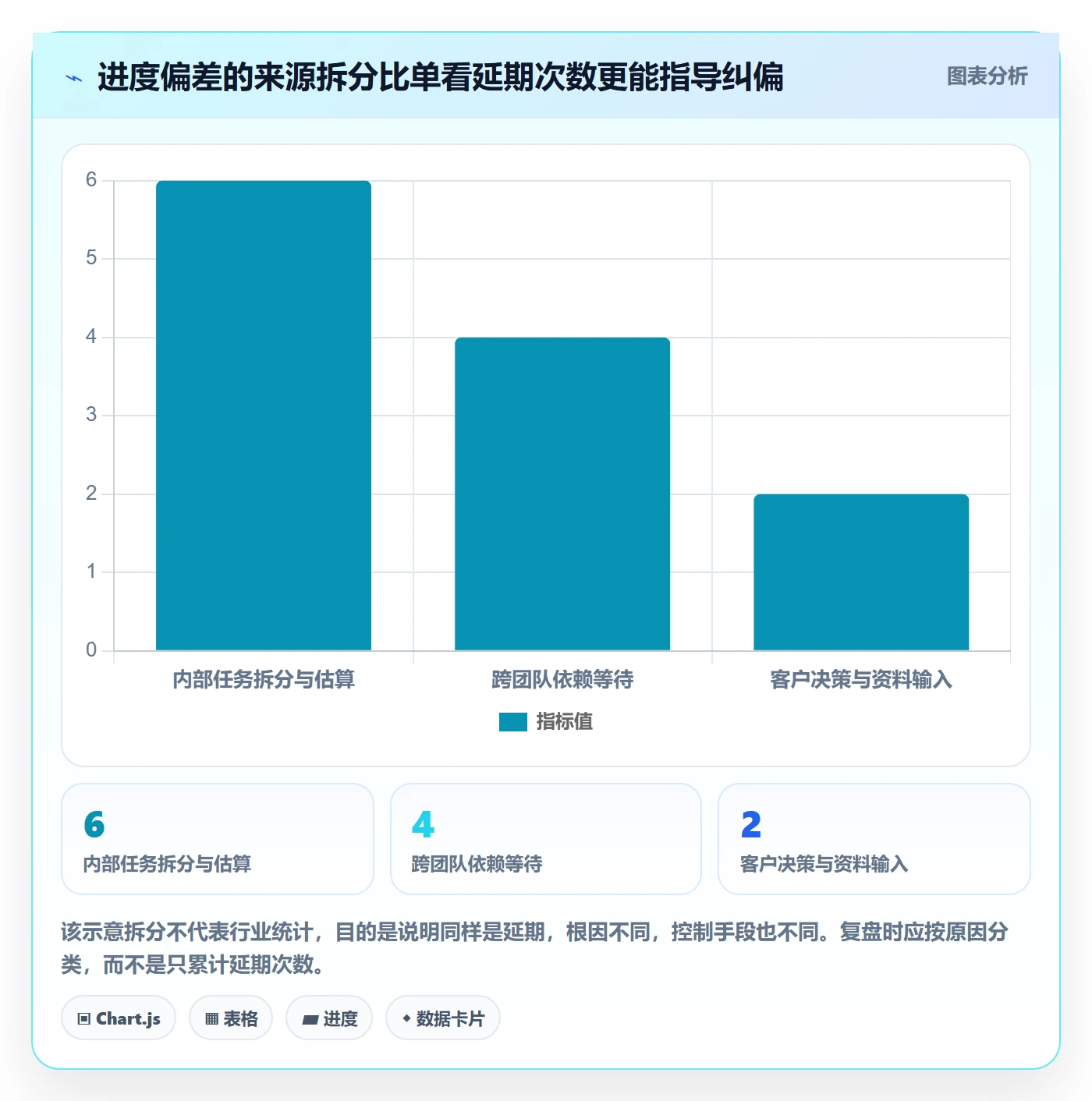Click the y-axis value 0

point(91,650)
